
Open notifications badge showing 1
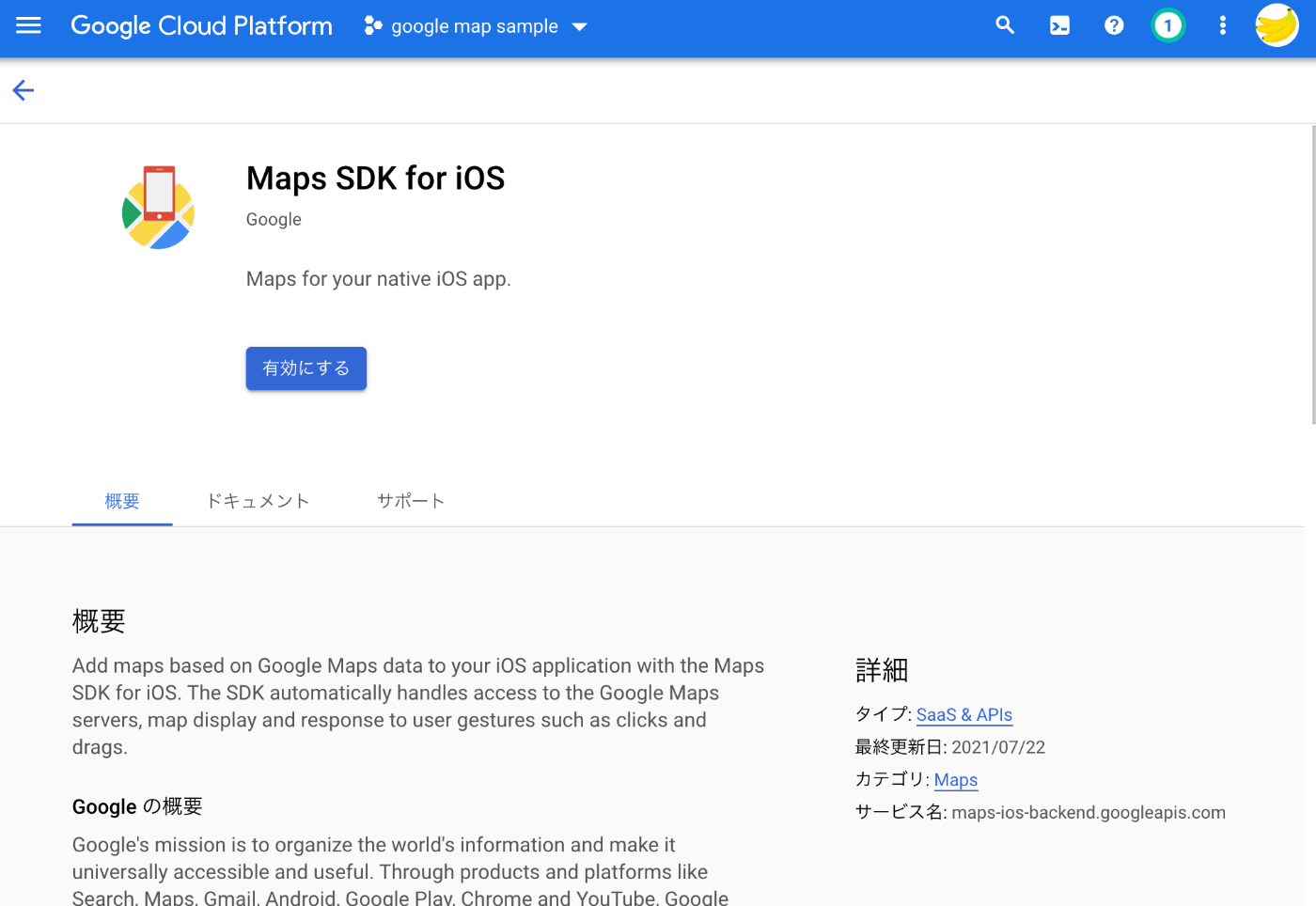click(1167, 25)
